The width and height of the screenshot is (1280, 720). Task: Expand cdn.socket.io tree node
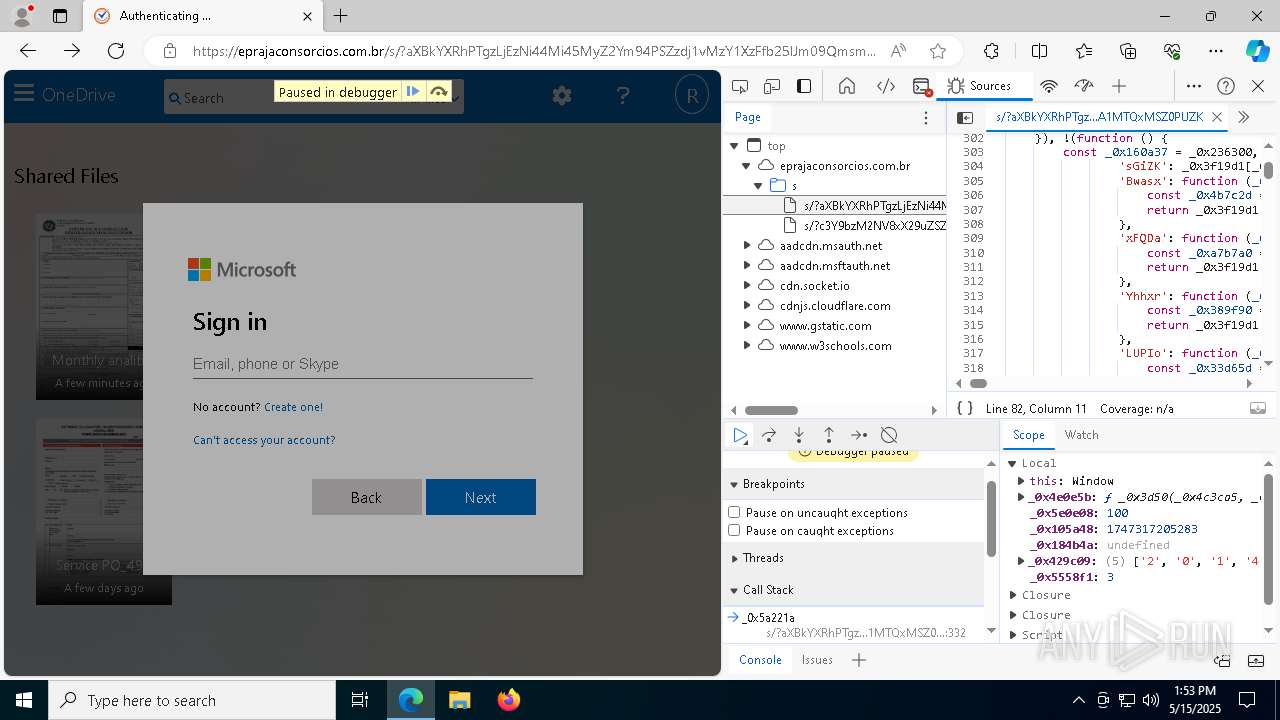point(746,285)
